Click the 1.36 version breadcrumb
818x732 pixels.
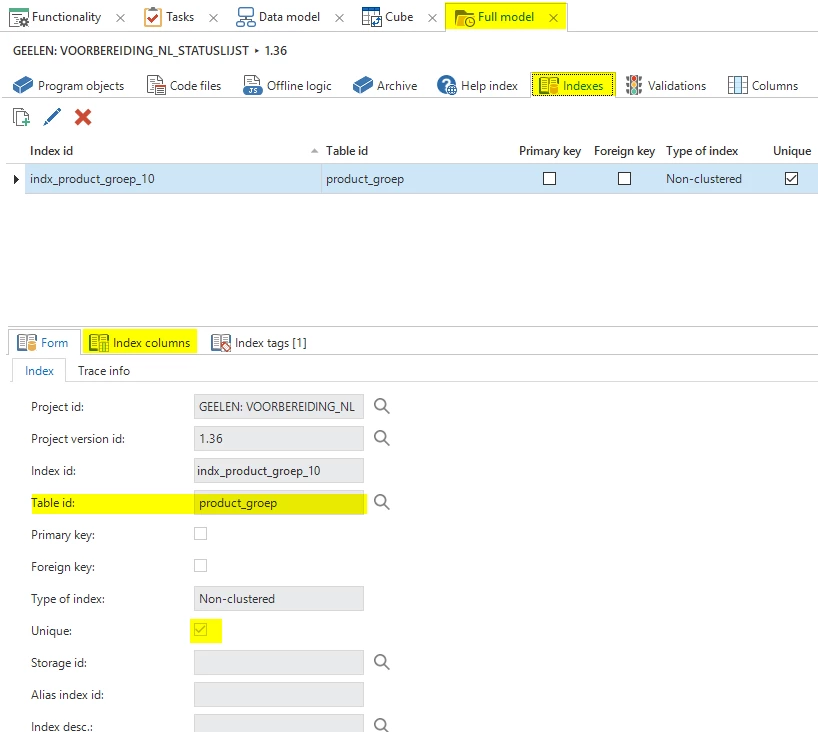tap(275, 51)
